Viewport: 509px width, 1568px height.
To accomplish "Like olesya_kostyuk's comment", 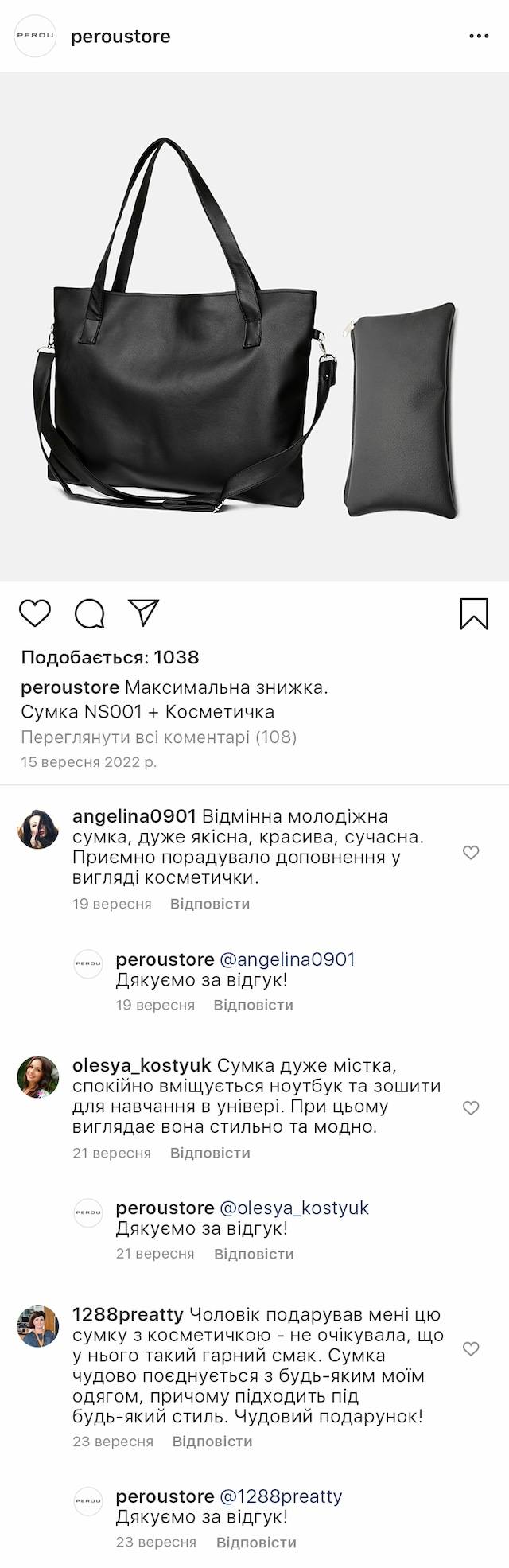I will pos(471,1108).
